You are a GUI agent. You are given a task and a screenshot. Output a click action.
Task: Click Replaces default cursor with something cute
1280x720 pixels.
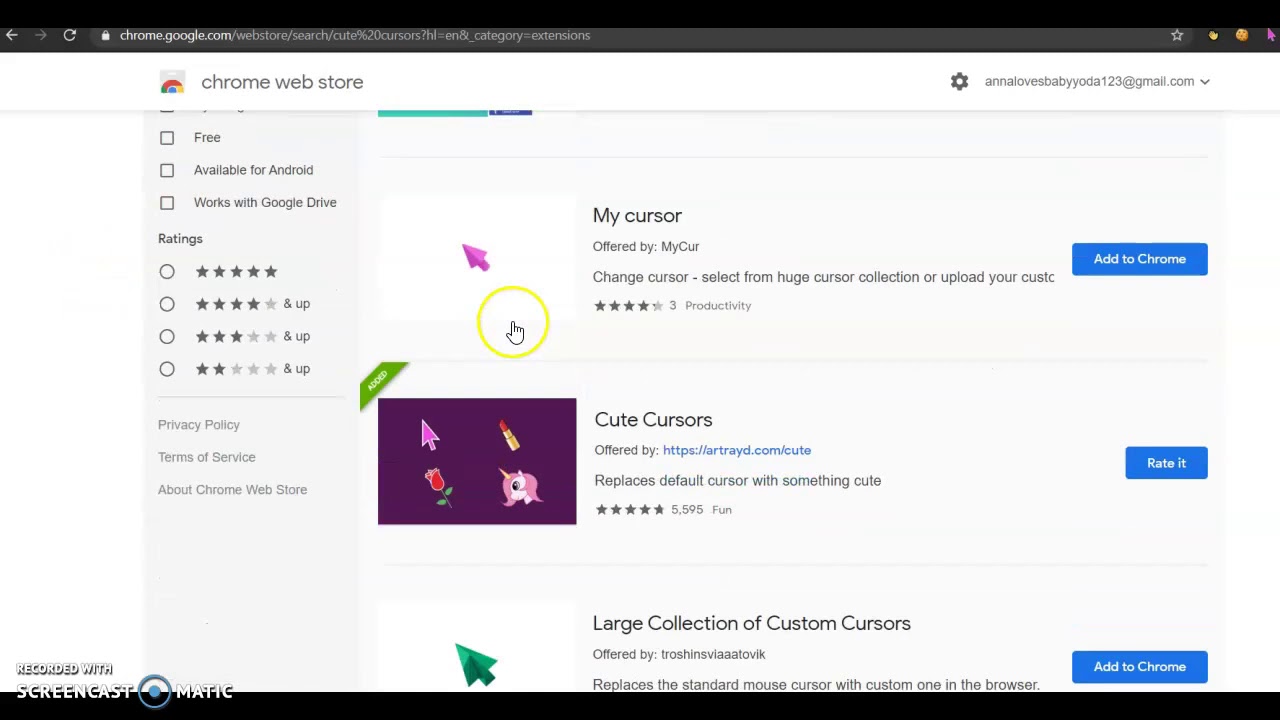pos(738,481)
